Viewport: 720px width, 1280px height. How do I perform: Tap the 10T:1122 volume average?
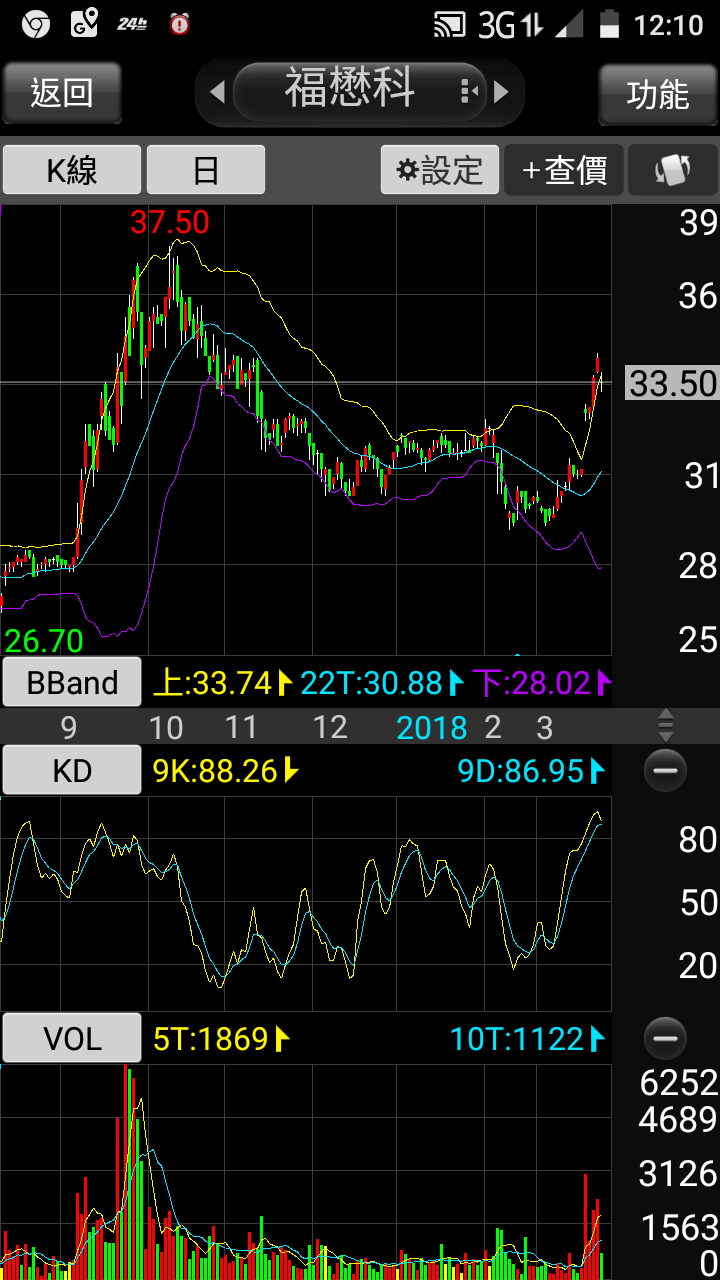(x=527, y=1039)
